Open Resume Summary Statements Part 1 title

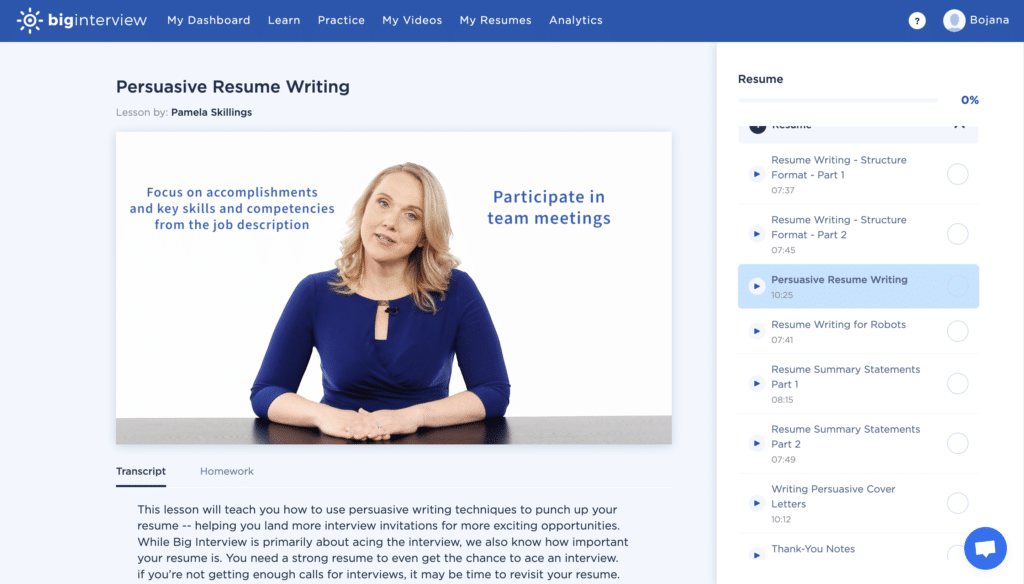(845, 377)
